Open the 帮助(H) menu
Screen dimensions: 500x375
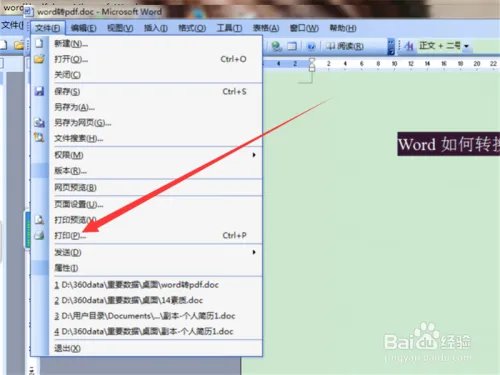343,28
